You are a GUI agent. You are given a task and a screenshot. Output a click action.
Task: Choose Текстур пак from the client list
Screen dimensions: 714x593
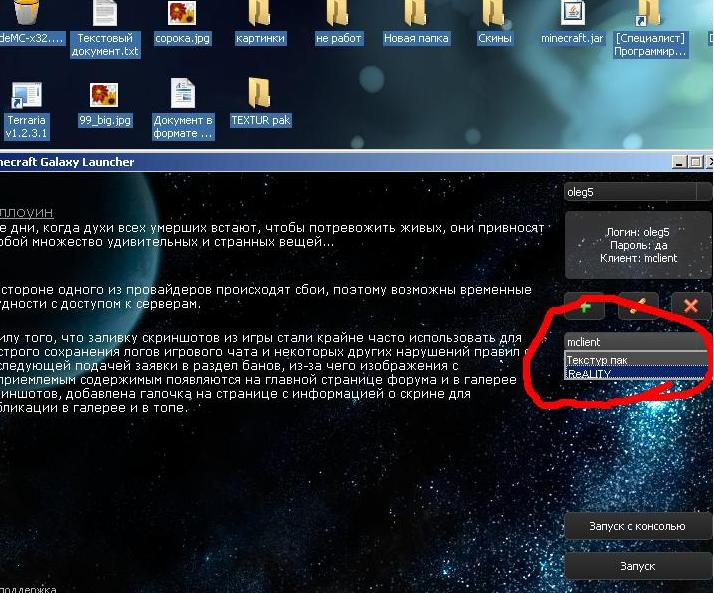(636, 360)
